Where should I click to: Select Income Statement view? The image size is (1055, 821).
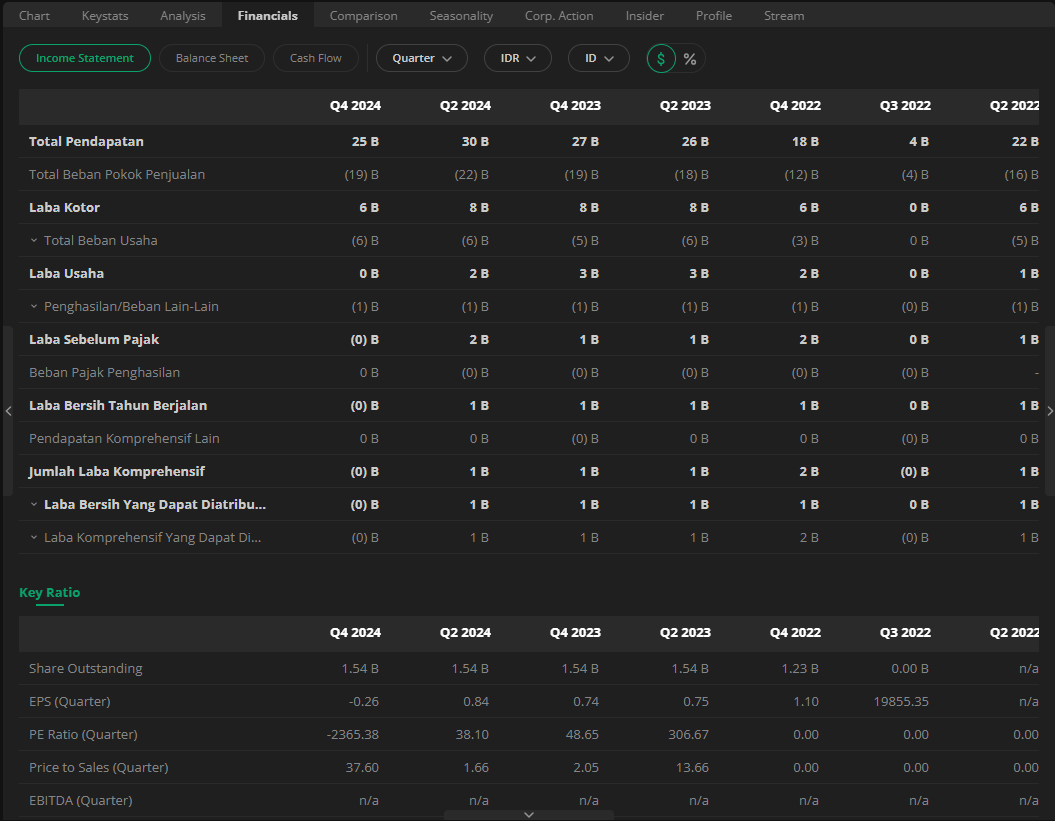85,58
